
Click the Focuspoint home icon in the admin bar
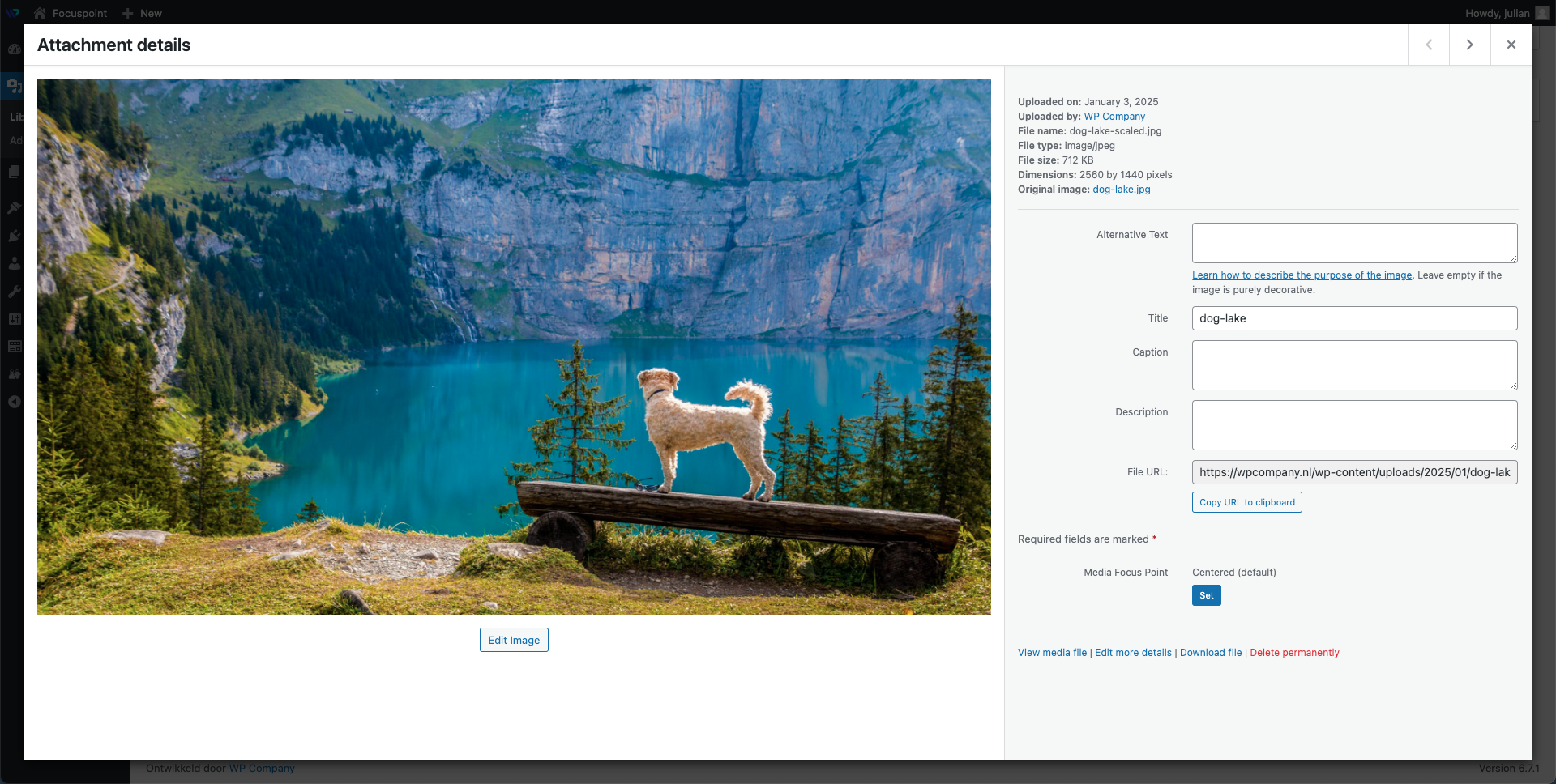39,13
